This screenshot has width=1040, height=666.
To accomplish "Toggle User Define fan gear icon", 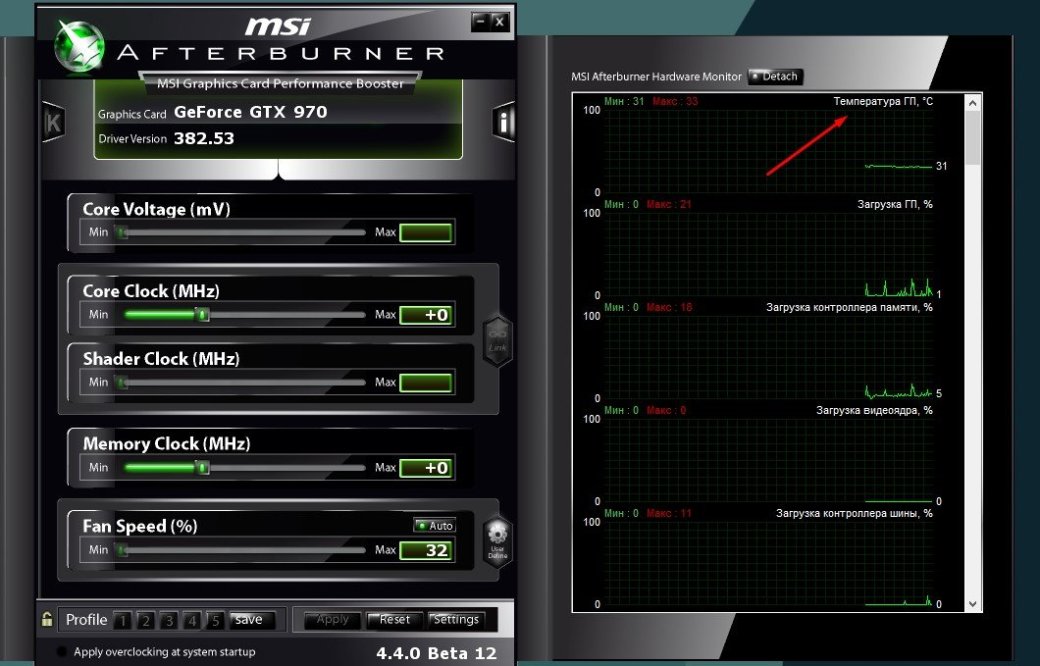I will [x=497, y=541].
